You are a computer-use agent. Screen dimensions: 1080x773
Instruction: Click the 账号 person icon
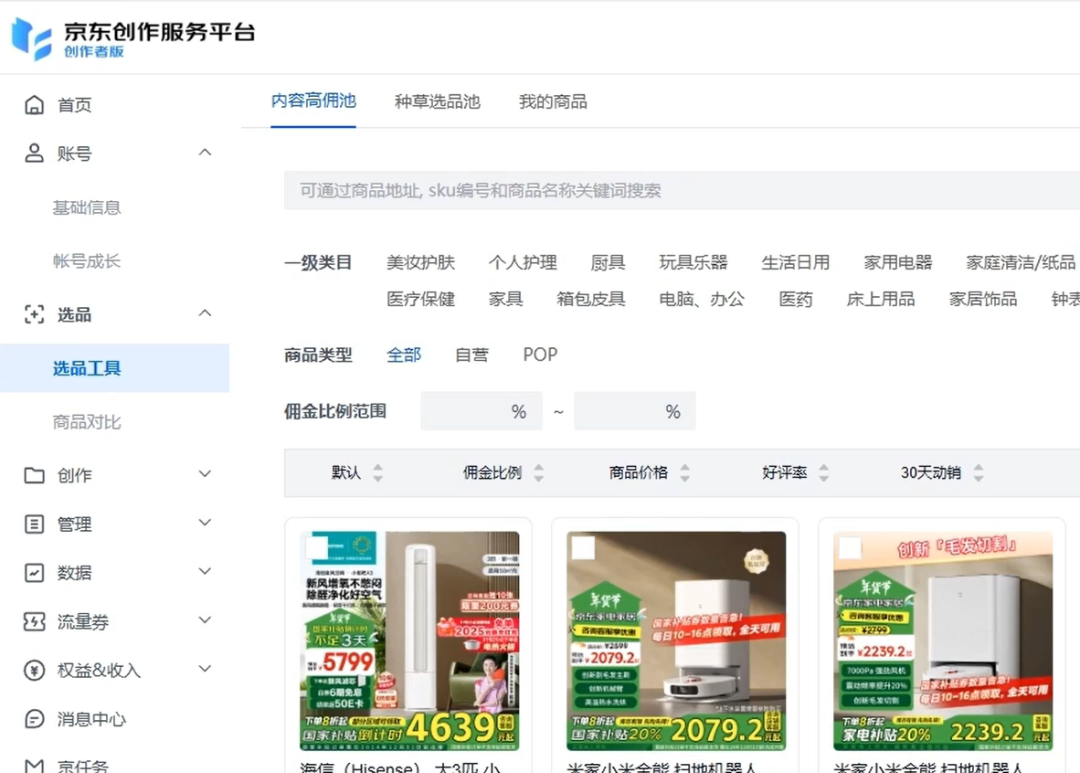point(34,153)
